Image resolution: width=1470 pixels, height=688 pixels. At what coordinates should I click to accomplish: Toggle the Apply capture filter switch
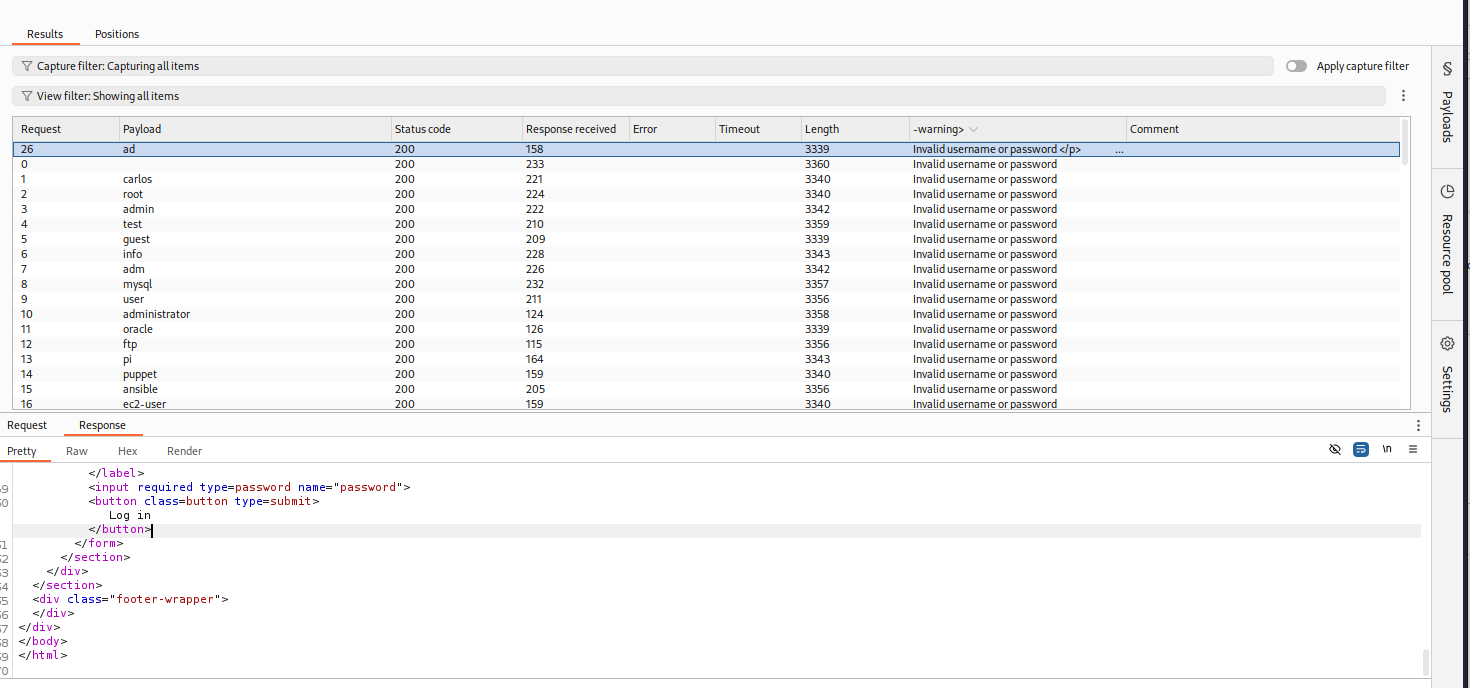tap(1296, 66)
